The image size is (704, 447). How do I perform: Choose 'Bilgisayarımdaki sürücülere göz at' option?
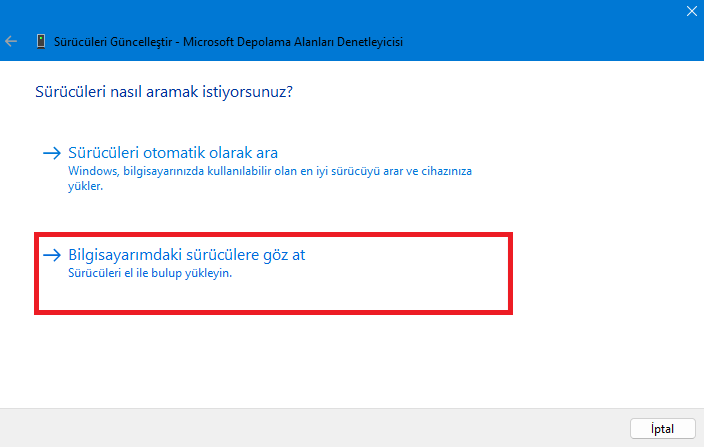click(186, 255)
